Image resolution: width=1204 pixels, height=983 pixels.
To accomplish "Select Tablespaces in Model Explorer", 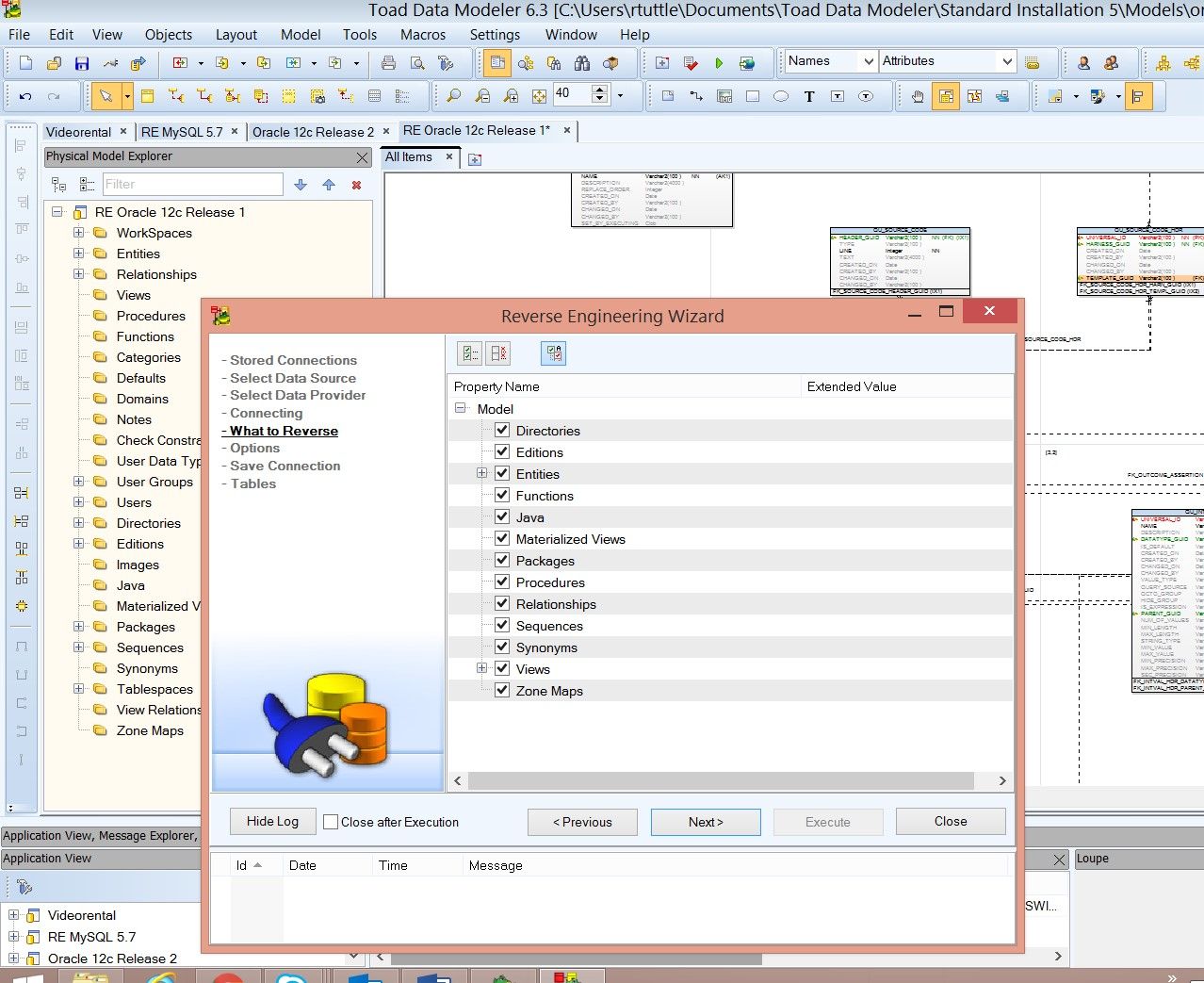I will pyautogui.click(x=155, y=689).
